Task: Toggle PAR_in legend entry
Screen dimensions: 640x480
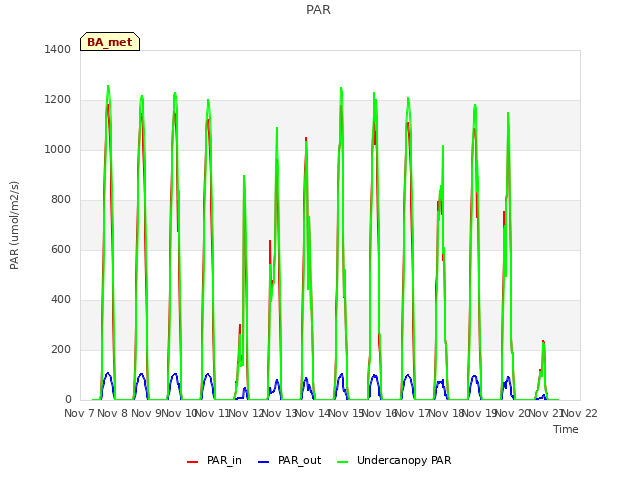Action: coord(214,460)
